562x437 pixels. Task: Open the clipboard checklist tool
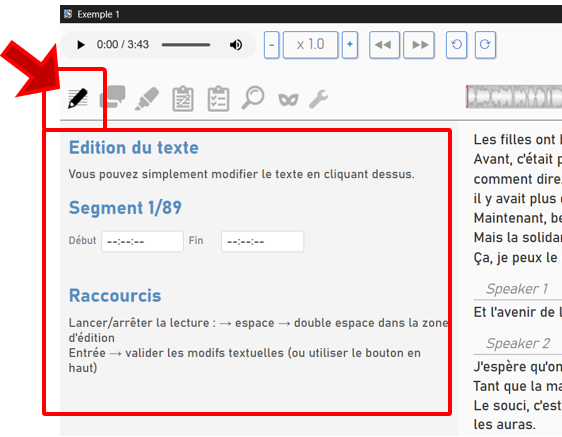(x=218, y=99)
